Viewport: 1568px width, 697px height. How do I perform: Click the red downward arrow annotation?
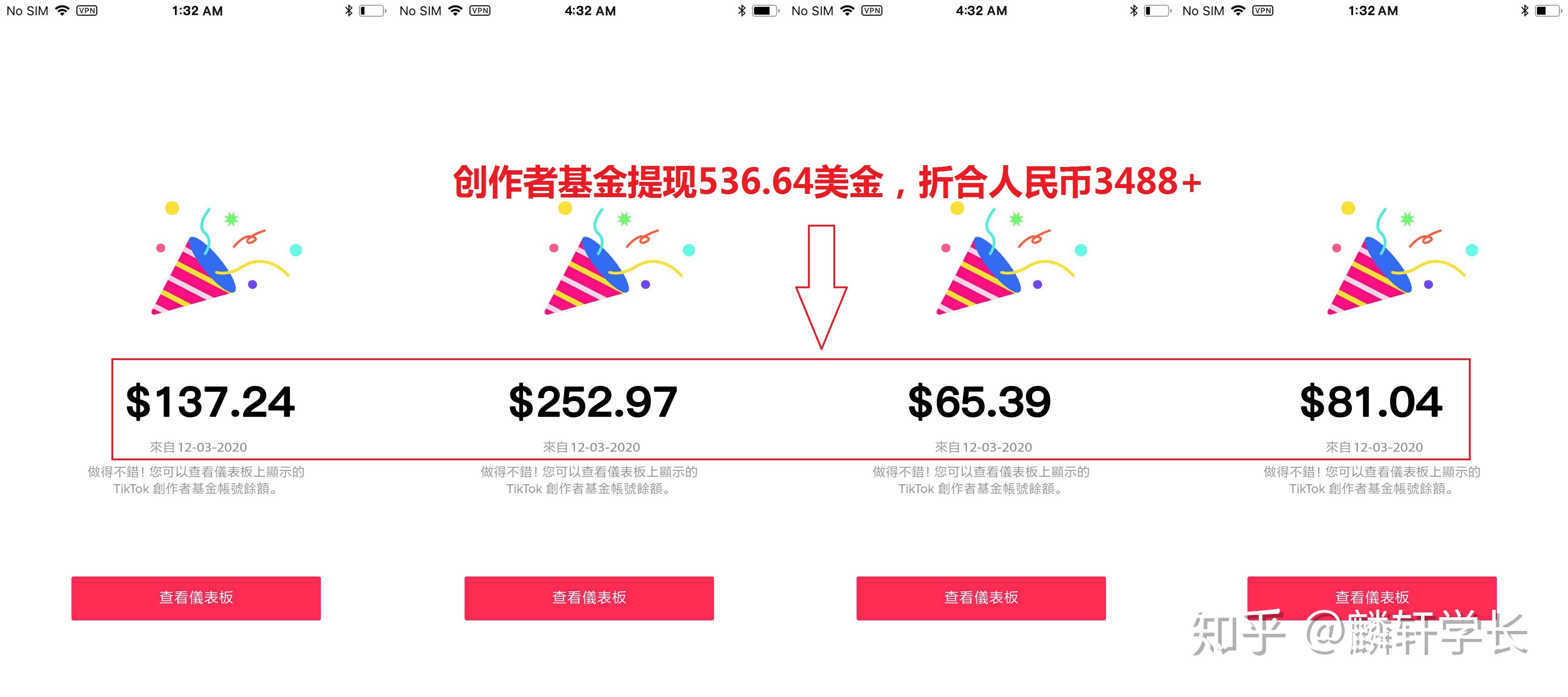(821, 287)
